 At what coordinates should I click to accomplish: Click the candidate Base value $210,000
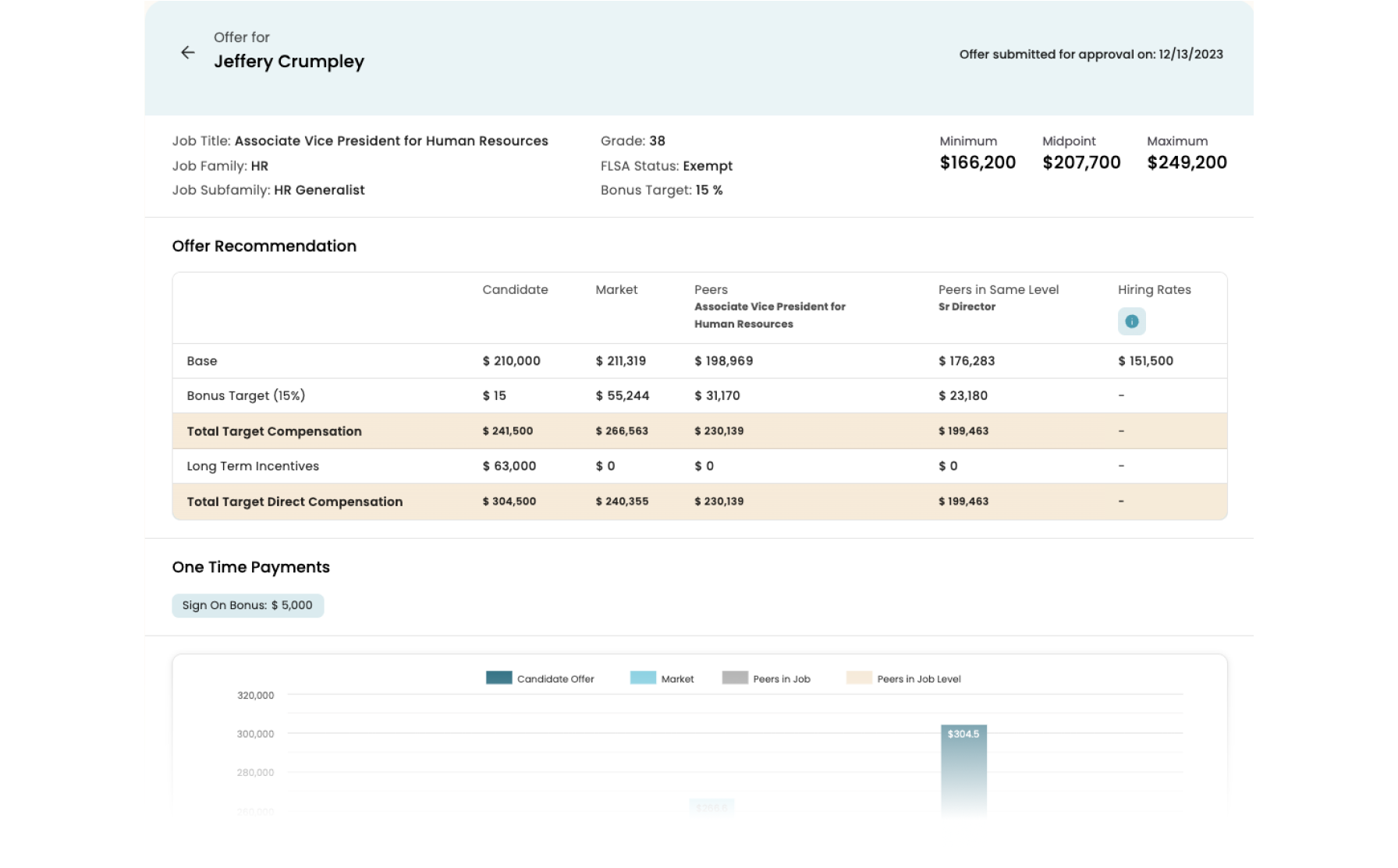pos(511,361)
